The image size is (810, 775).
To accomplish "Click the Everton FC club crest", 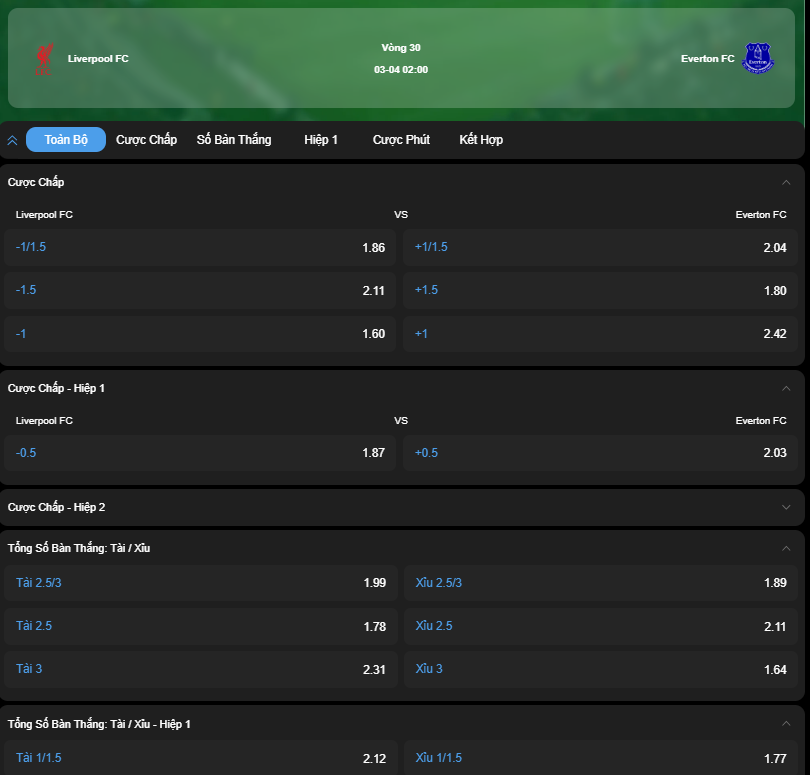I will point(757,58).
